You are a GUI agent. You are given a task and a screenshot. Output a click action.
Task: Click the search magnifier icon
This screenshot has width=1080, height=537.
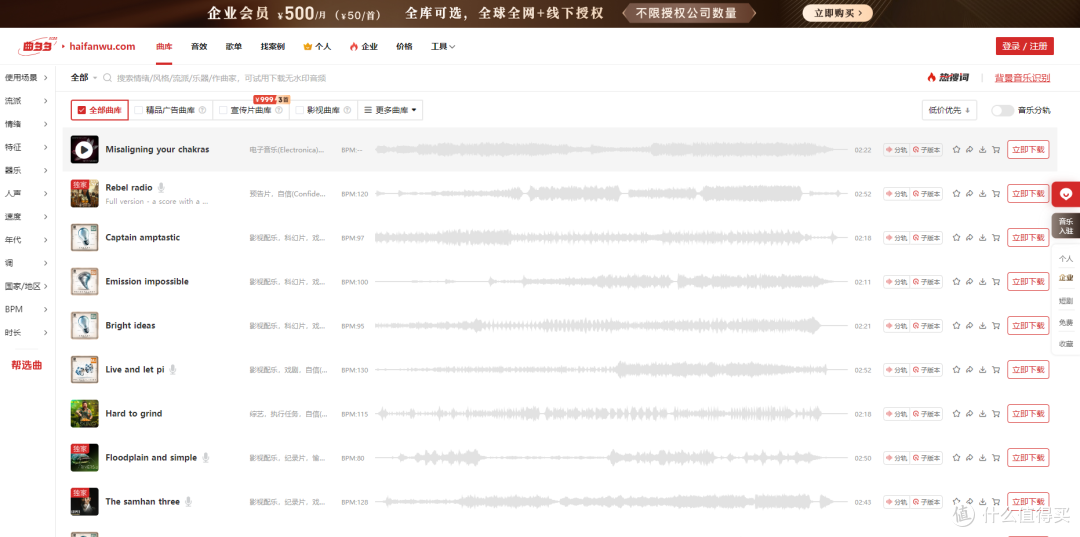(107, 78)
